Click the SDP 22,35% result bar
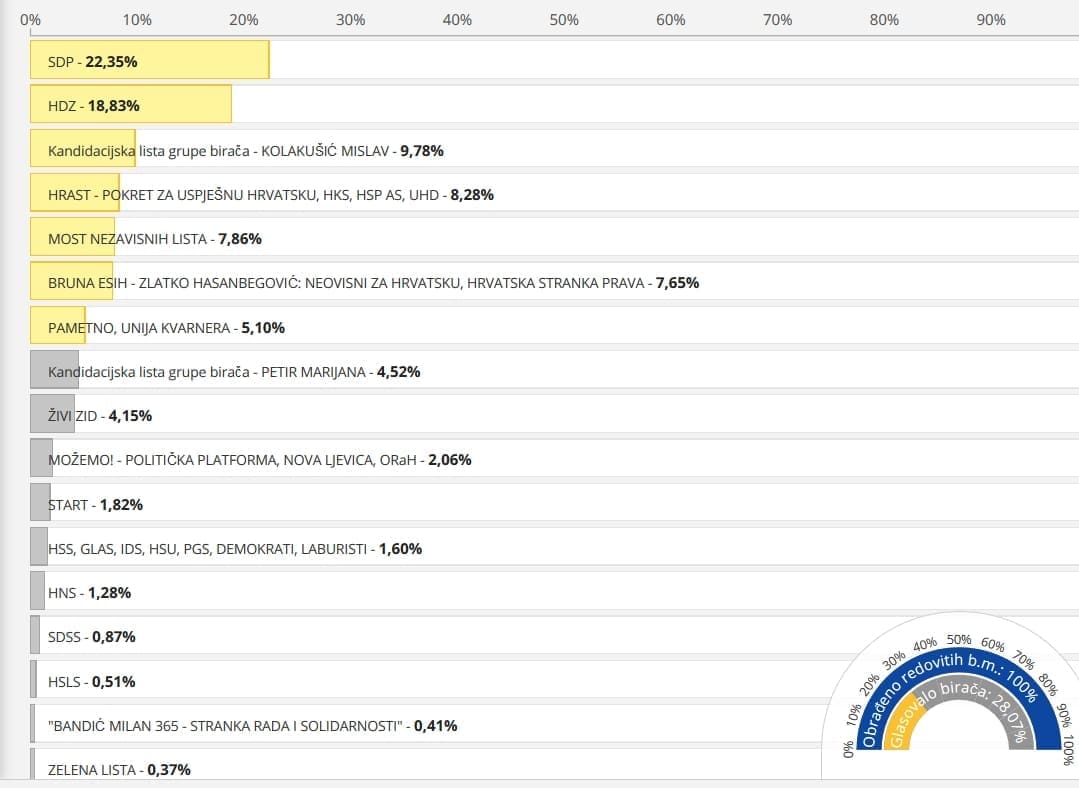Viewport: 1079px width, 788px height. [150, 61]
